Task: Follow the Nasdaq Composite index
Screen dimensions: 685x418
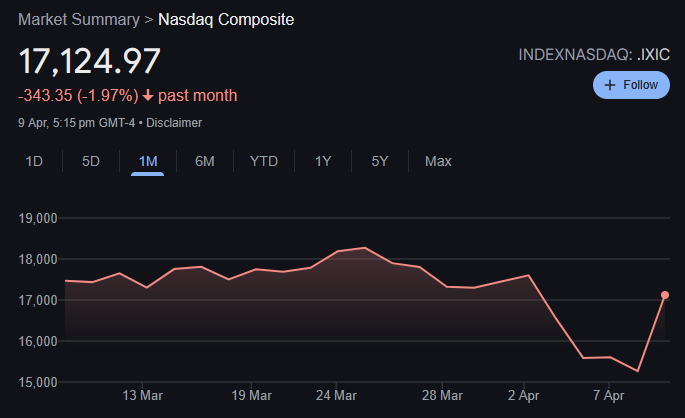Action: pos(631,85)
